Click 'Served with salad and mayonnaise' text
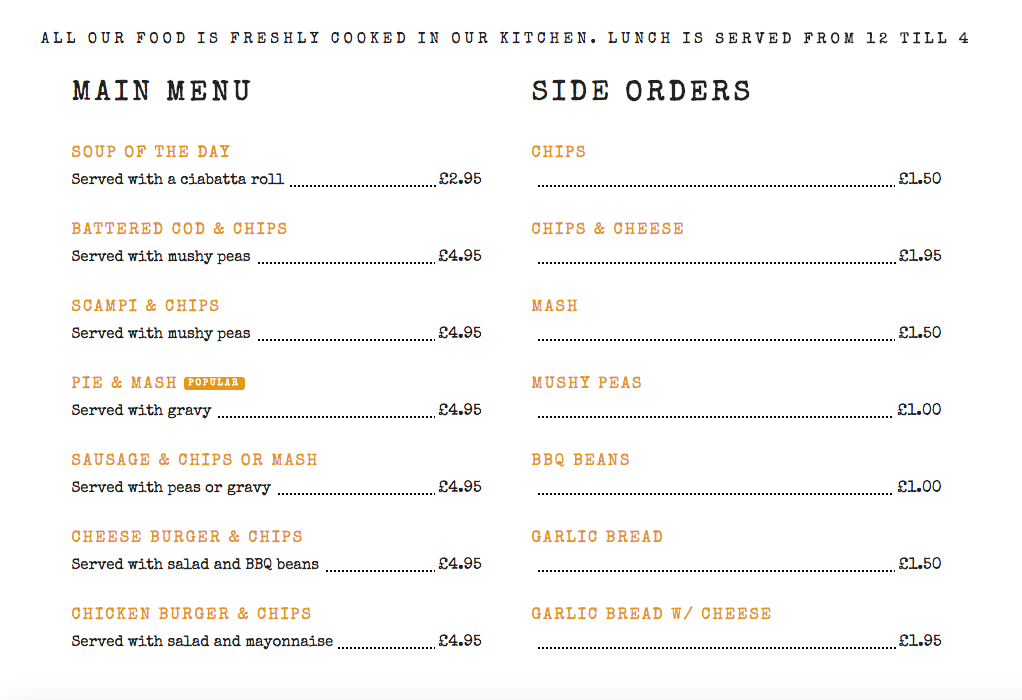The image size is (1022, 700). click(x=202, y=641)
